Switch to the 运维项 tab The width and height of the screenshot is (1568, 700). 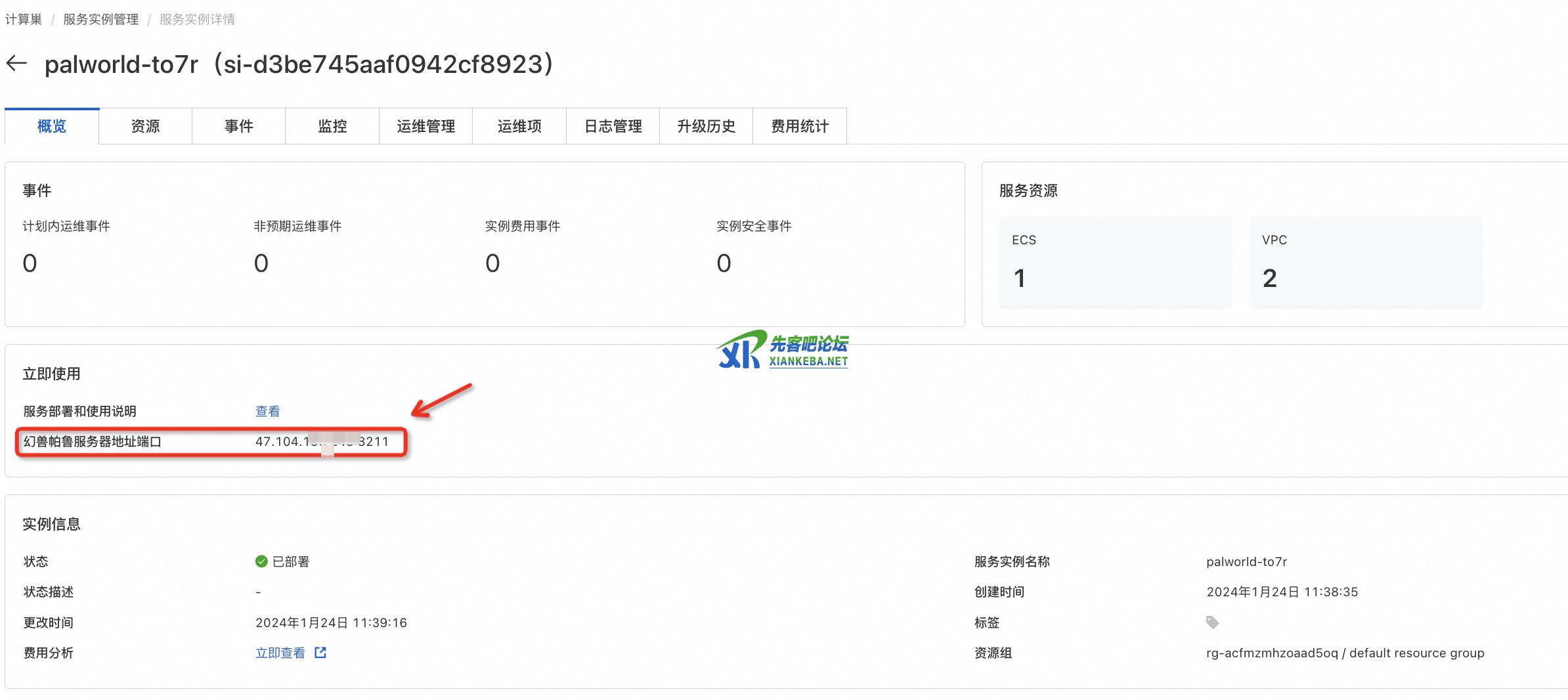point(519,126)
